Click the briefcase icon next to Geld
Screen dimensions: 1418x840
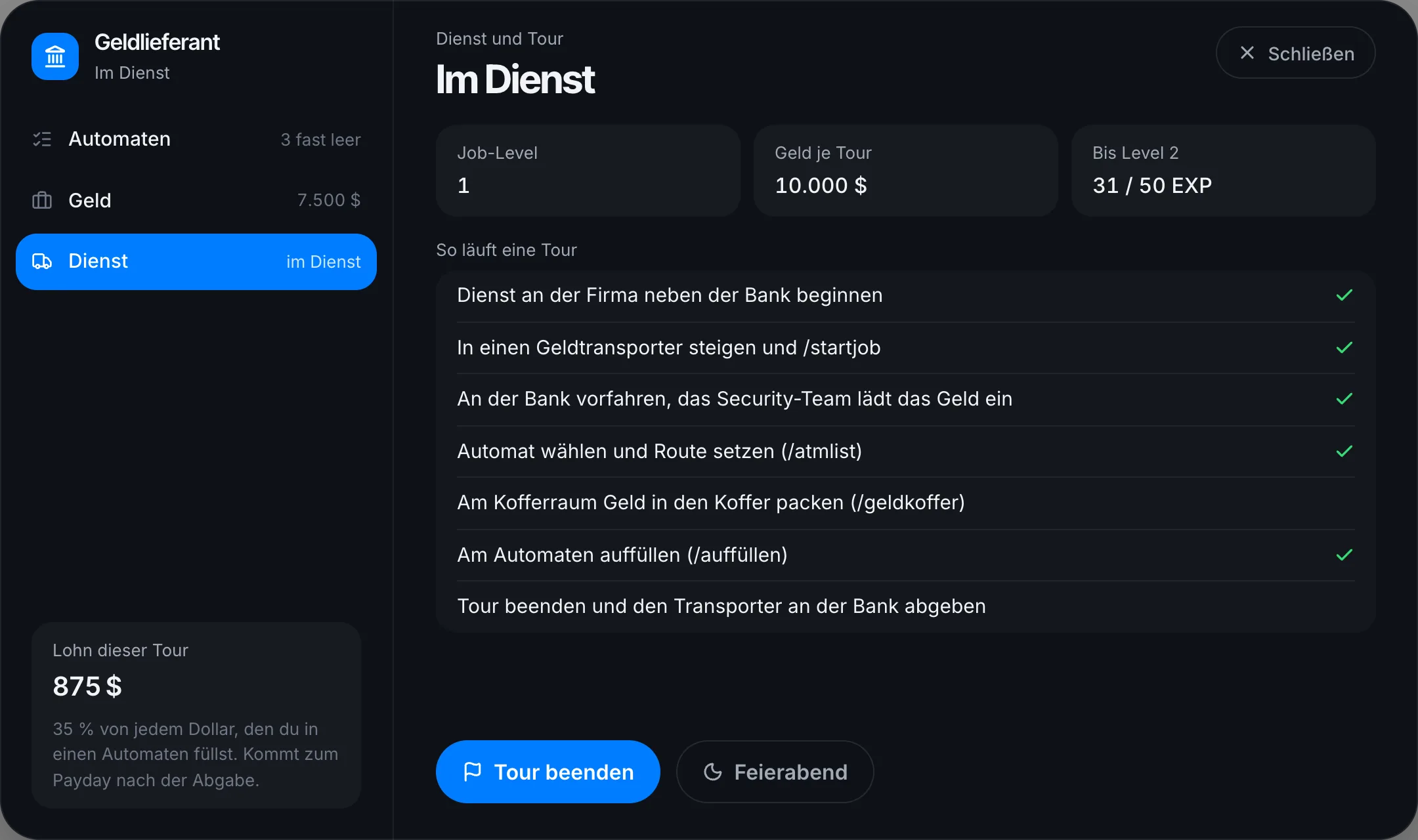point(42,200)
